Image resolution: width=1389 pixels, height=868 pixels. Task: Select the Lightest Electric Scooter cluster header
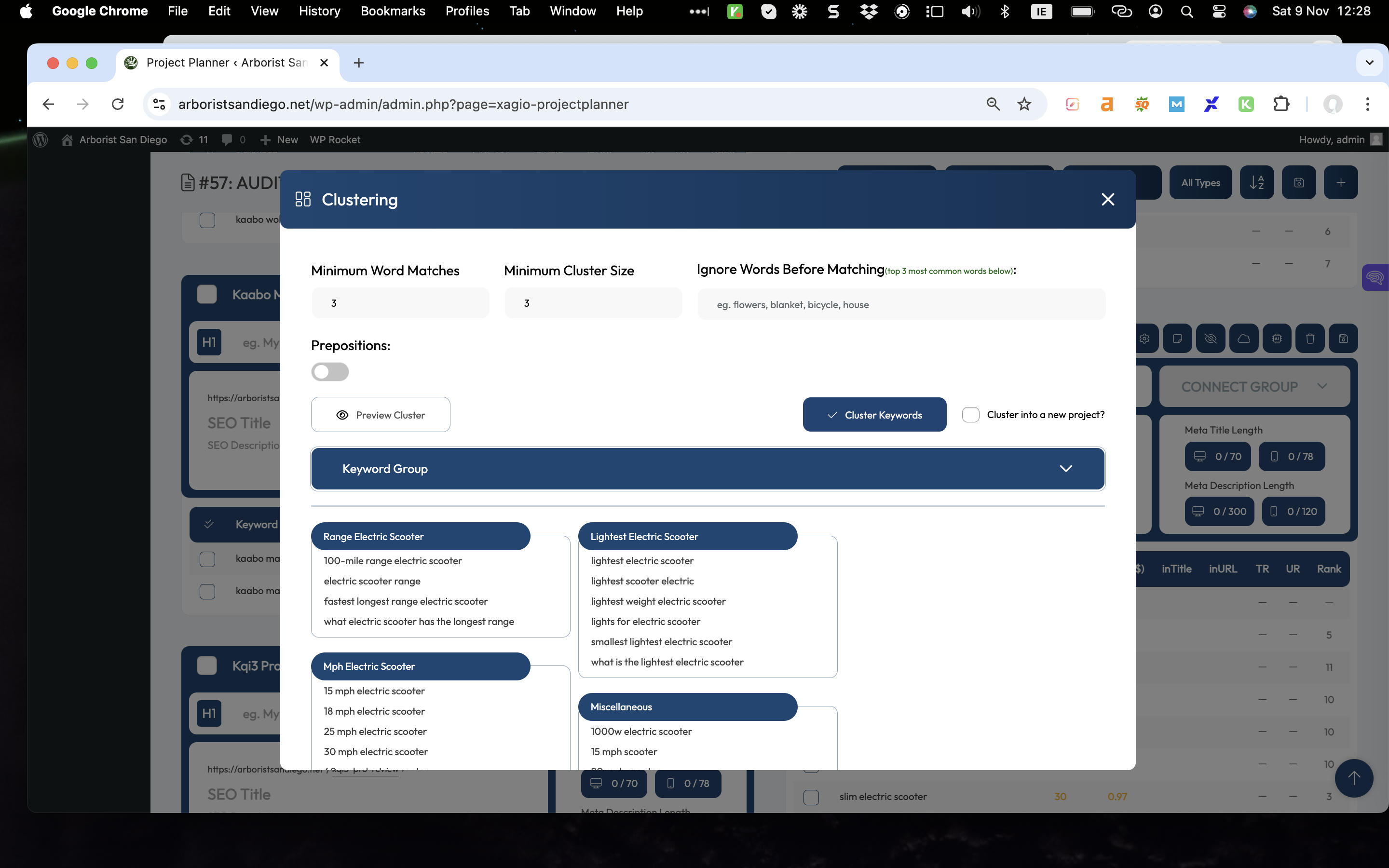pos(688,536)
